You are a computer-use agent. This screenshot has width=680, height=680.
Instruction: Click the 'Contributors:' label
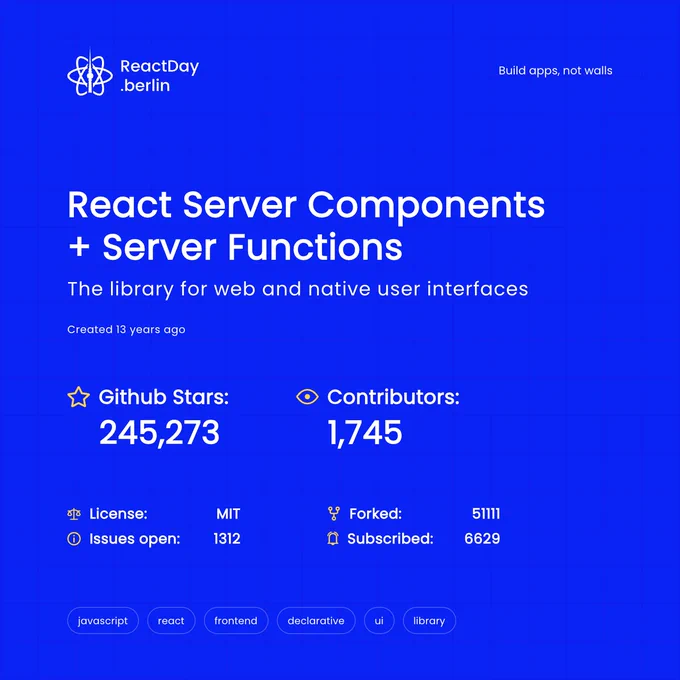click(393, 397)
